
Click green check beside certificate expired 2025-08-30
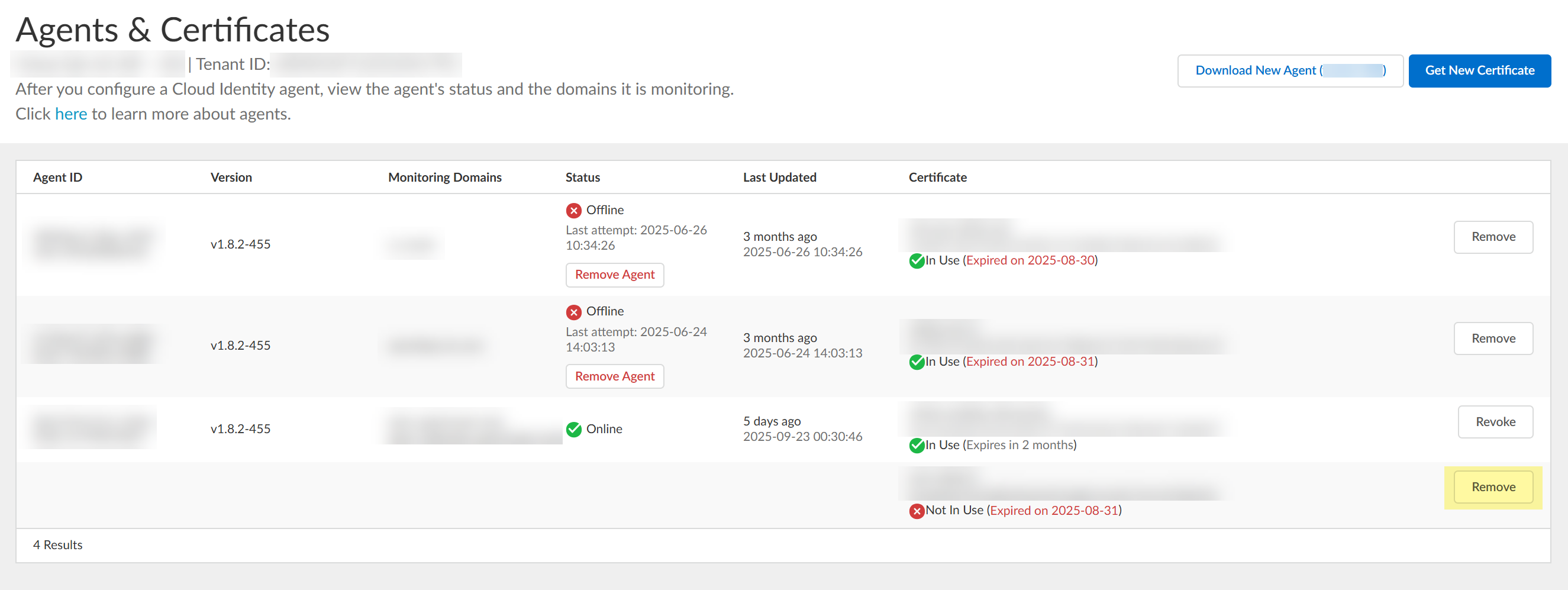pyautogui.click(x=916, y=261)
